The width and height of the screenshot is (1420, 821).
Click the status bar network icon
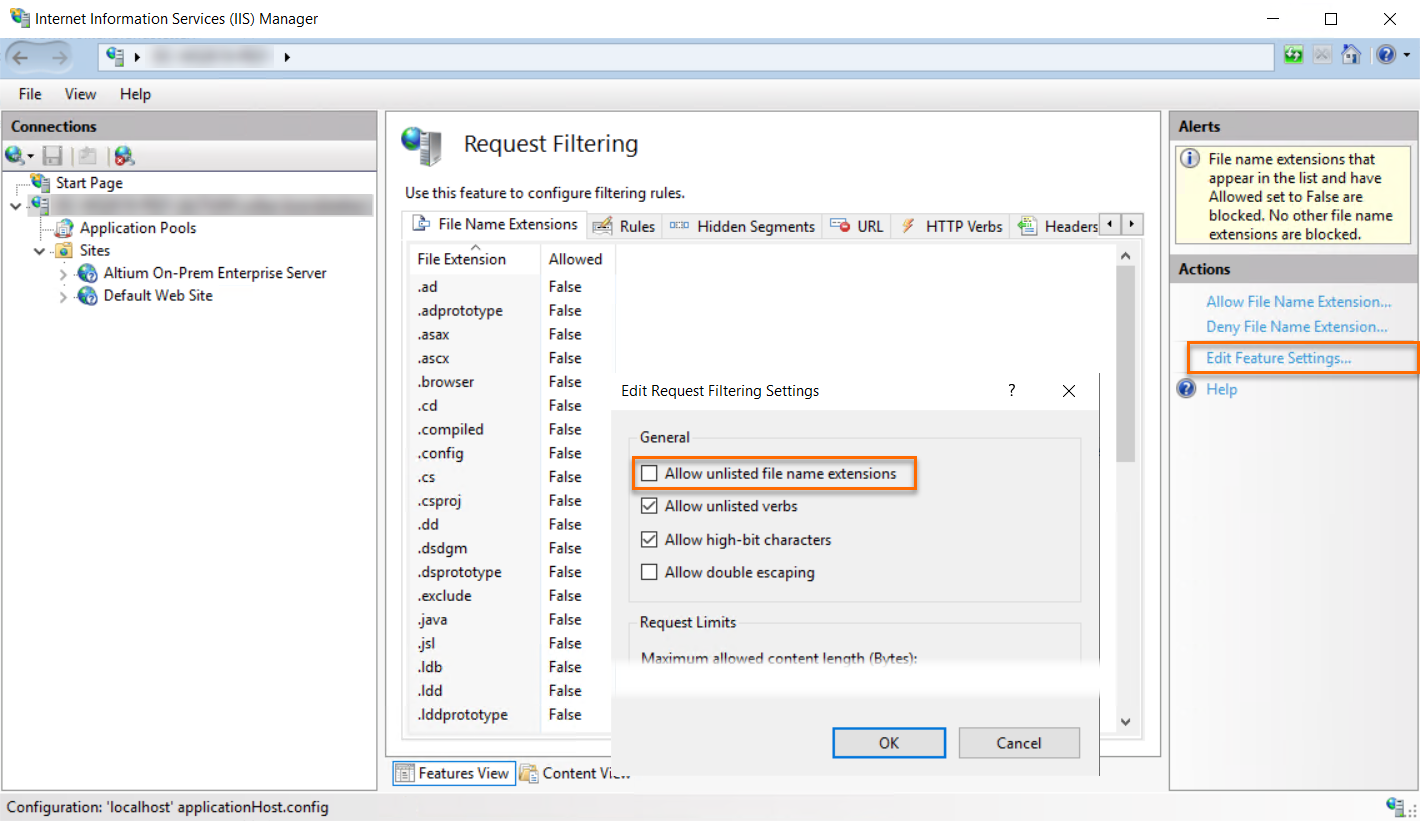click(x=1397, y=806)
